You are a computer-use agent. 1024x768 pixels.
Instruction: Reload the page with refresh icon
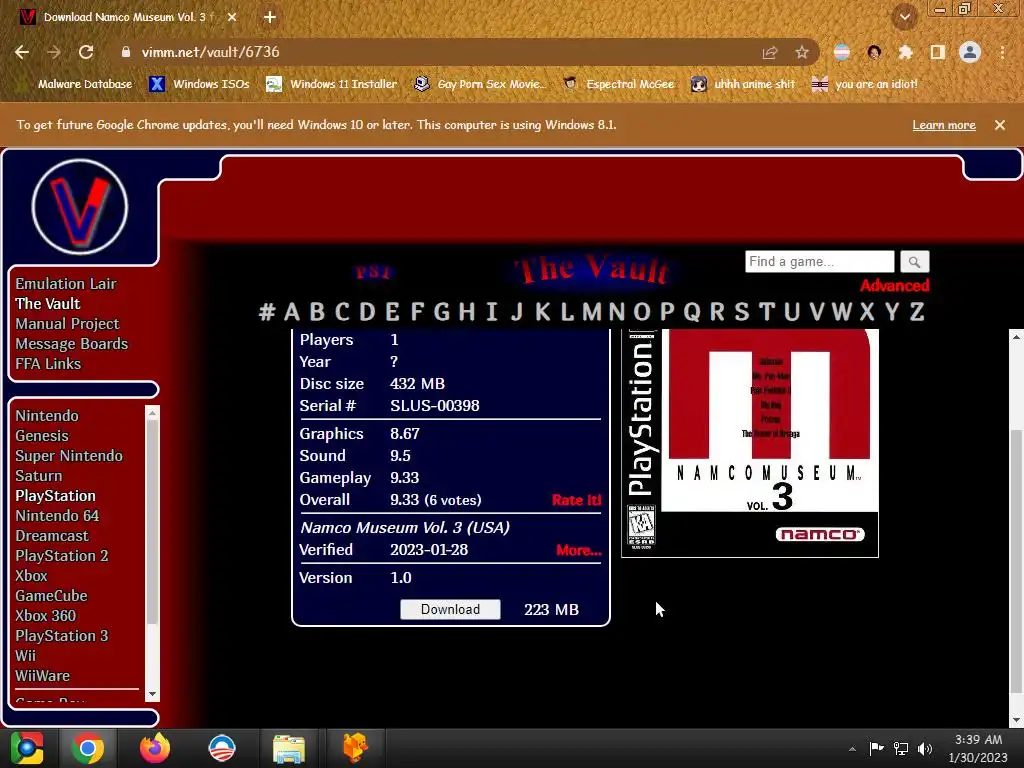[x=86, y=52]
